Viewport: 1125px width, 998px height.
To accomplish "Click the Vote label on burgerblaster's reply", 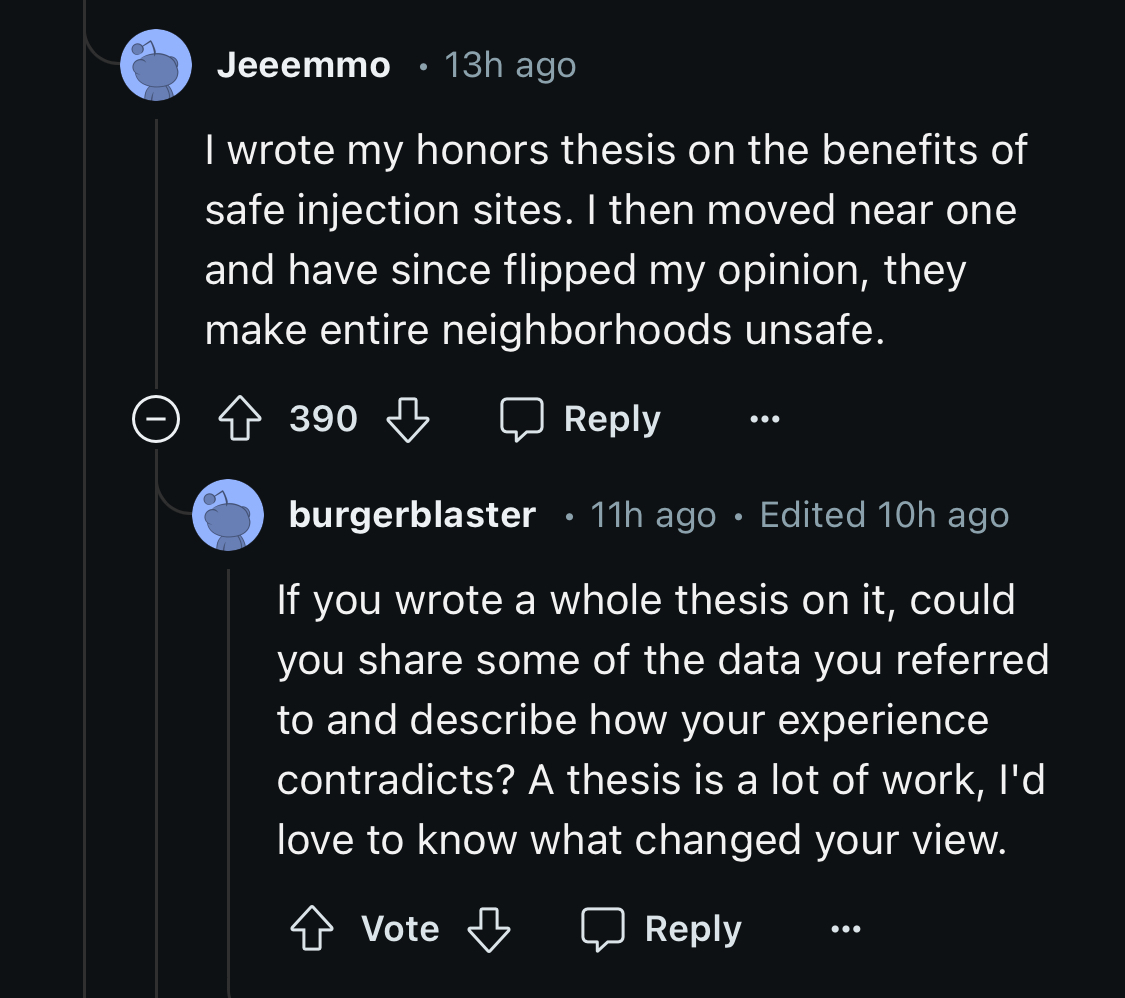I will [400, 929].
